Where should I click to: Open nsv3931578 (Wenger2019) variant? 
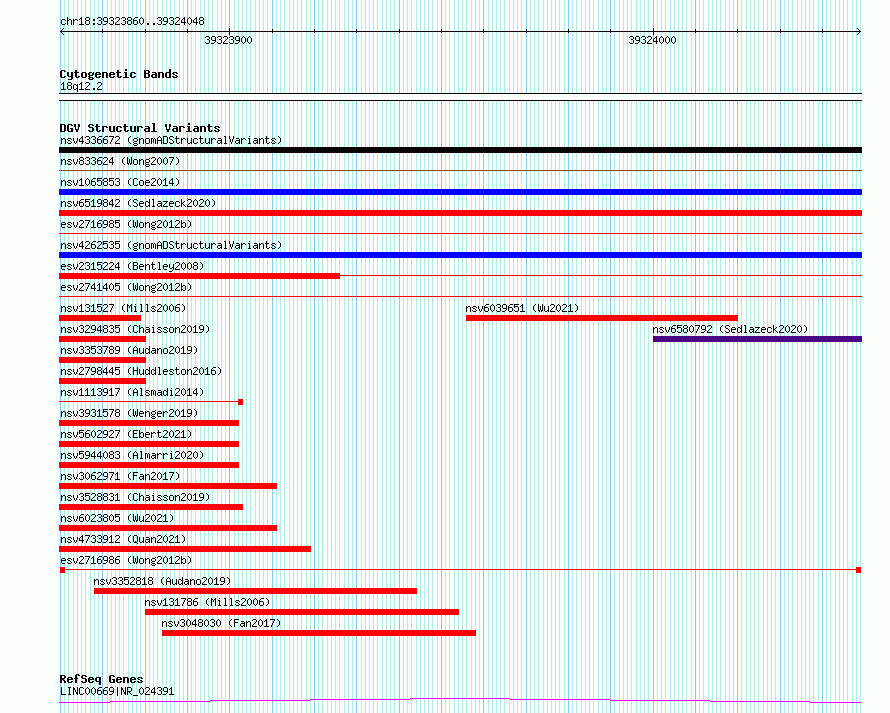(x=129, y=413)
